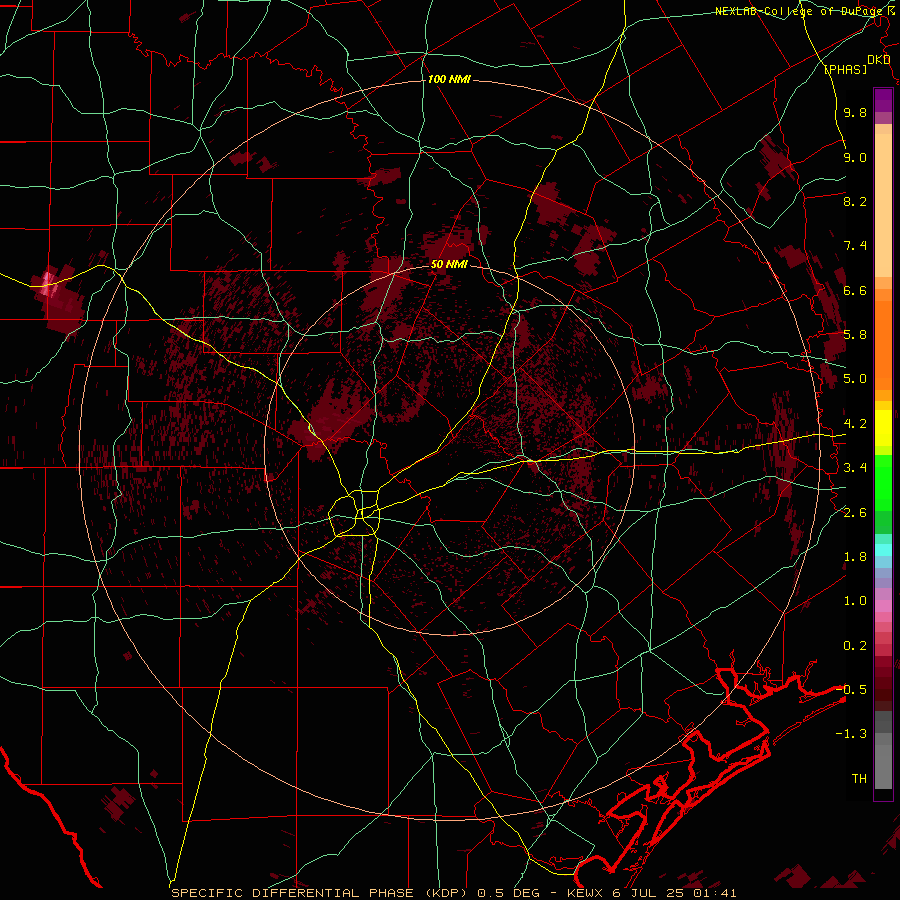This screenshot has height=900, width=900.
Task: Click the 6 JUL 25 01:41 timestamp
Action: 674,893
